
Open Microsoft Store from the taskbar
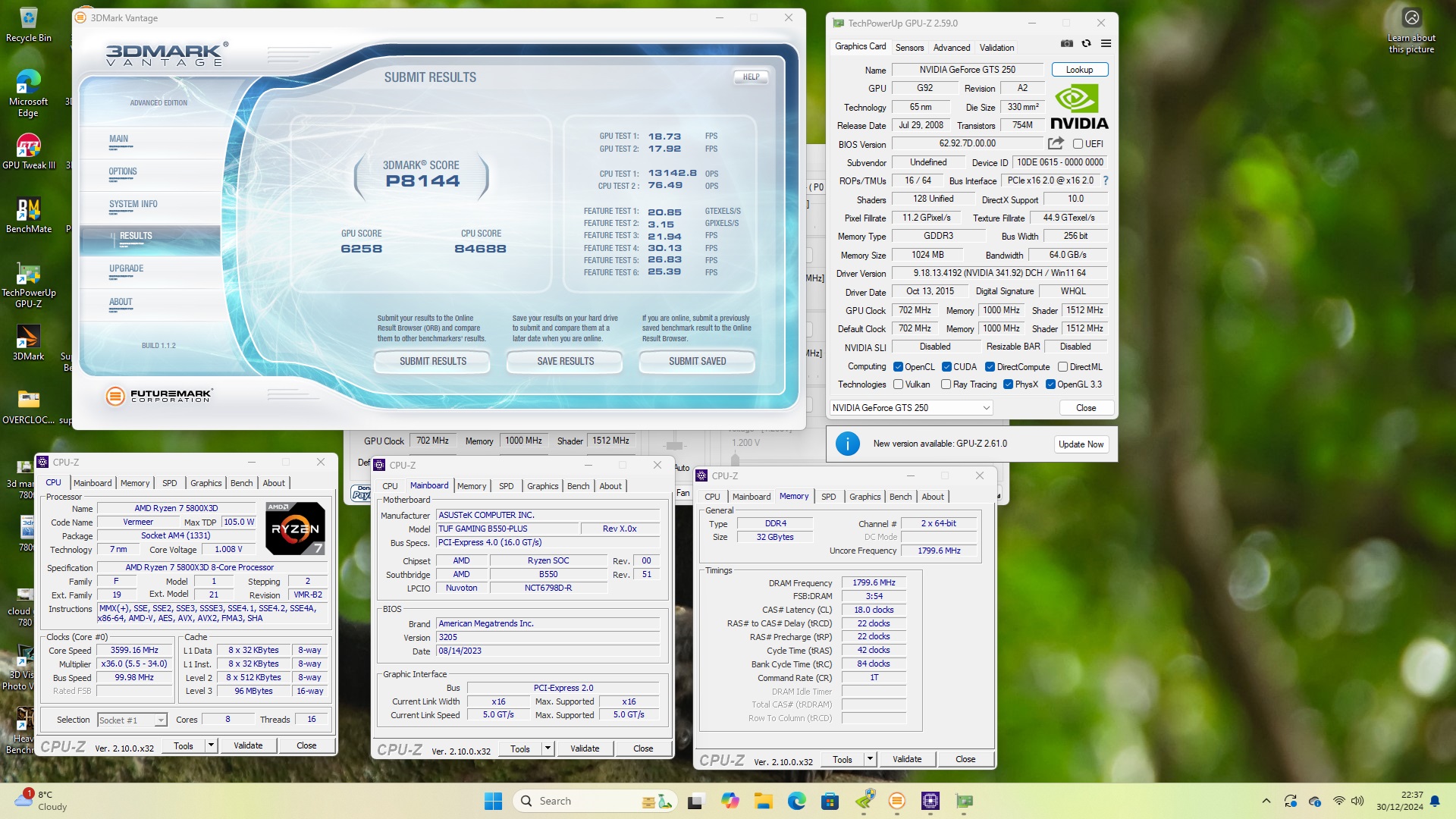[830, 801]
